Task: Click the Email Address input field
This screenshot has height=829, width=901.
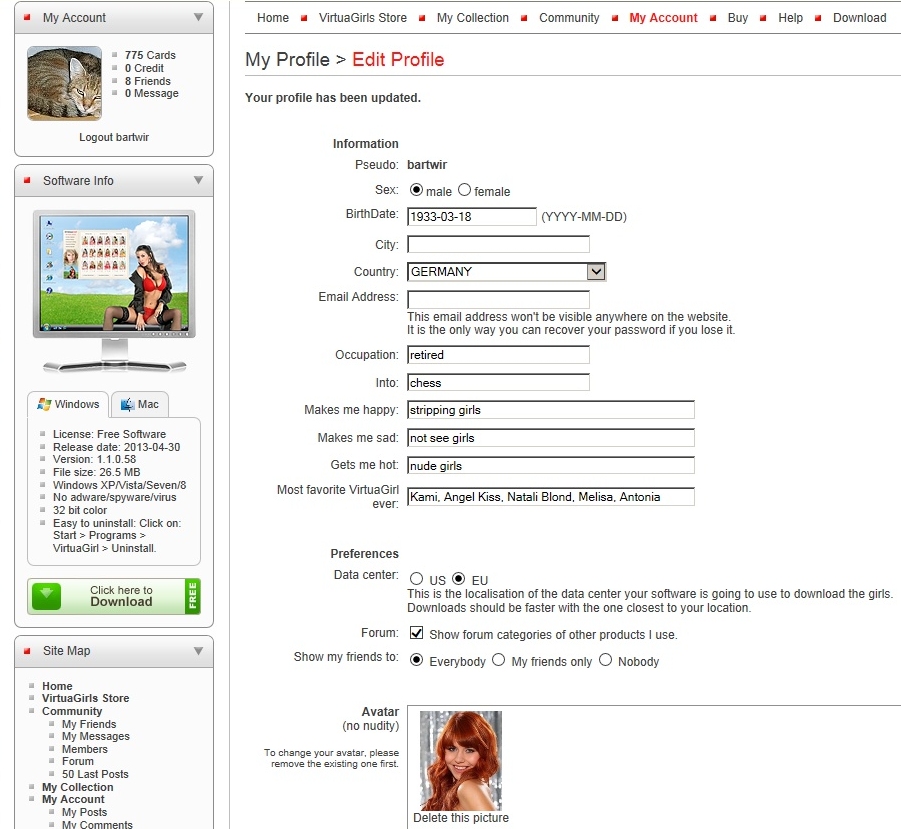Action: click(x=498, y=300)
